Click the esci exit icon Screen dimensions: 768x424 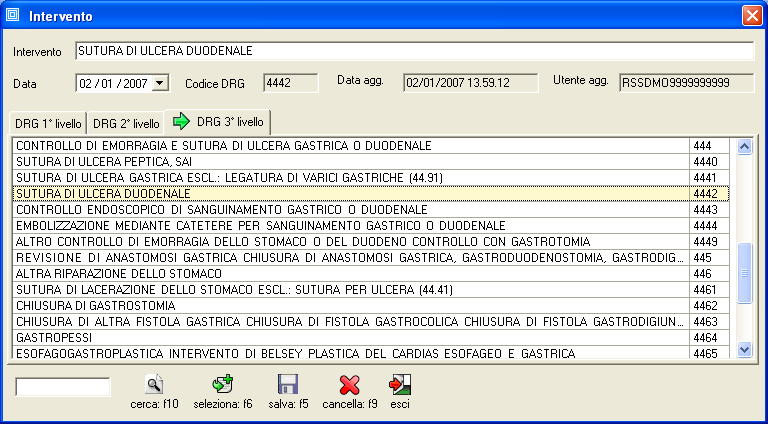tap(400, 384)
